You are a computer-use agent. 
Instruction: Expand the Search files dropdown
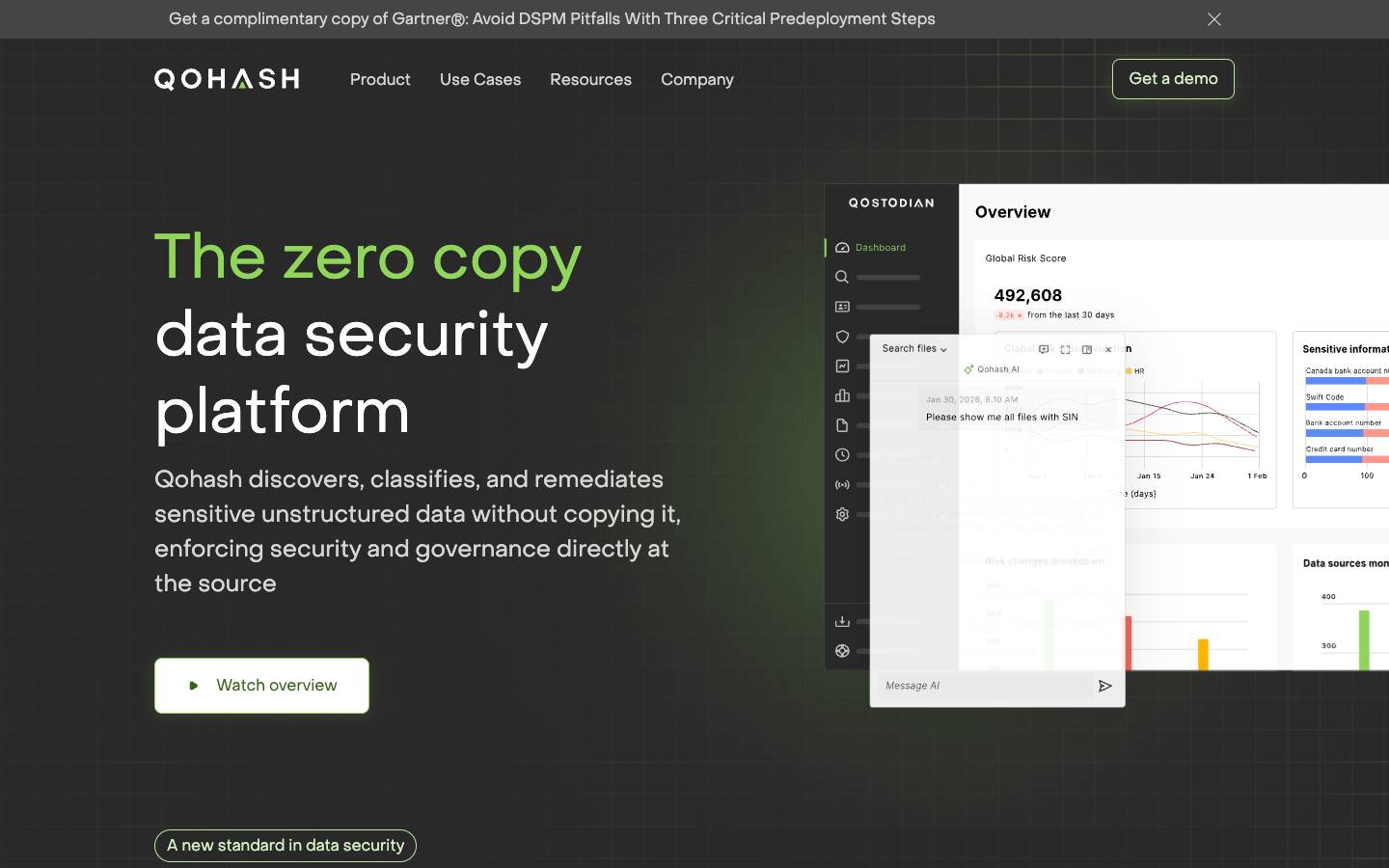pyautogui.click(x=914, y=349)
